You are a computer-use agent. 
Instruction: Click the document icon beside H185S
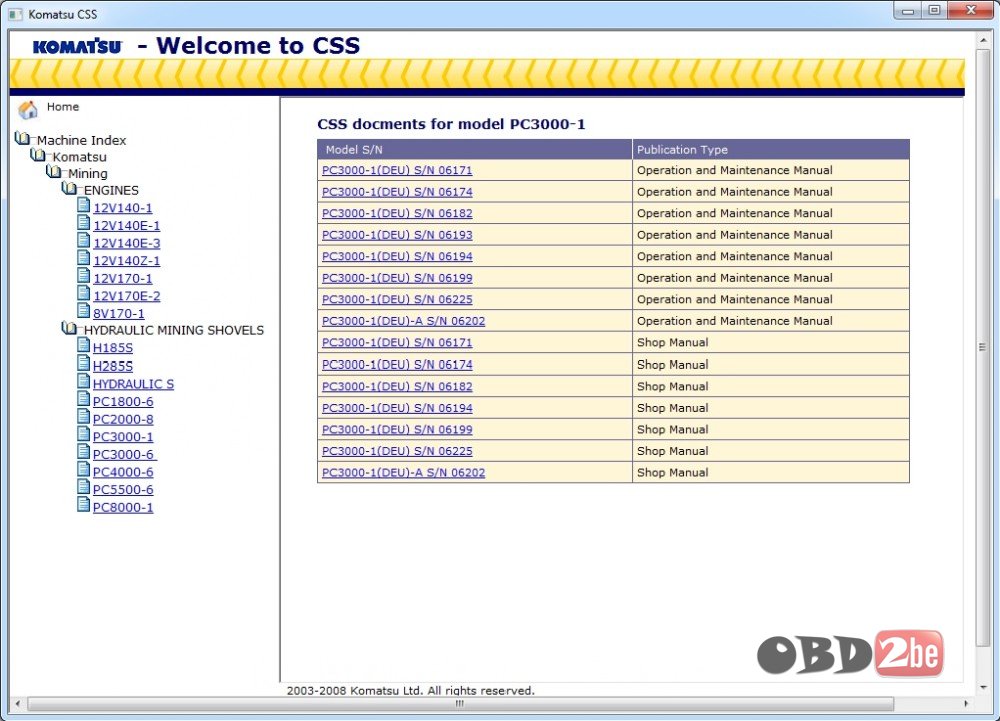(x=84, y=346)
